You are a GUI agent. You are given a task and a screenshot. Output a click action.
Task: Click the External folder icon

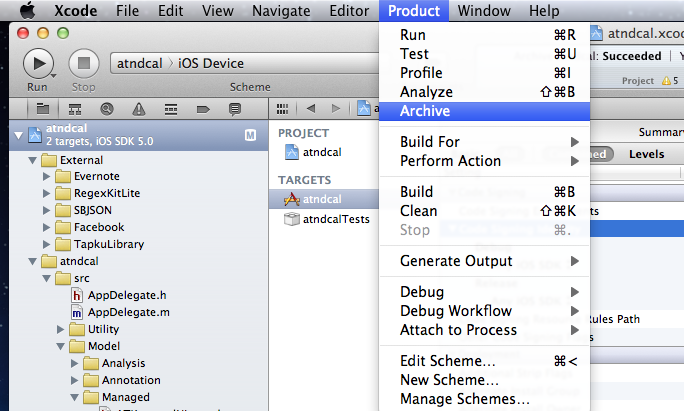click(49, 160)
